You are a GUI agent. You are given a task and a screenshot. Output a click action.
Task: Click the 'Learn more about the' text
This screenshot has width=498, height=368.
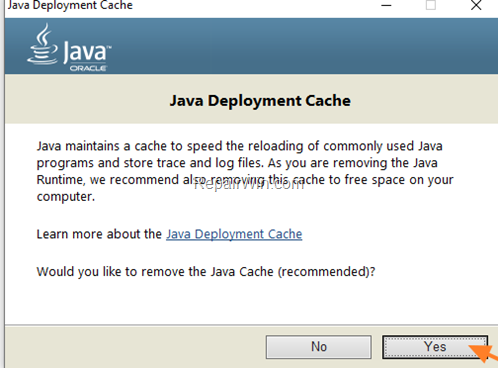(x=99, y=234)
